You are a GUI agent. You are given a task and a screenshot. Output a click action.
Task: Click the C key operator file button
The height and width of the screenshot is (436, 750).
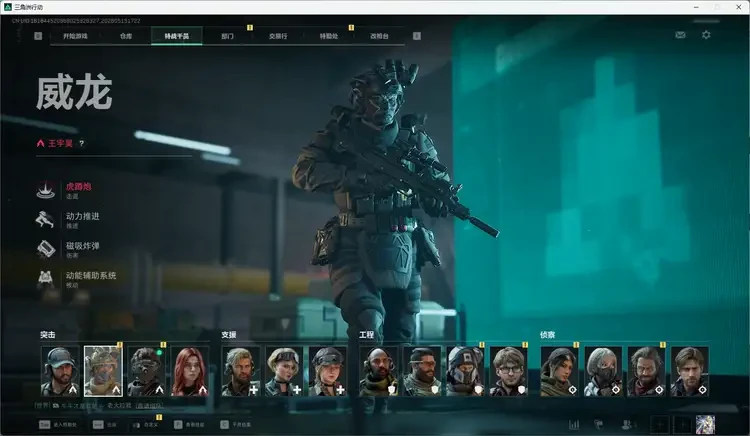(235, 425)
